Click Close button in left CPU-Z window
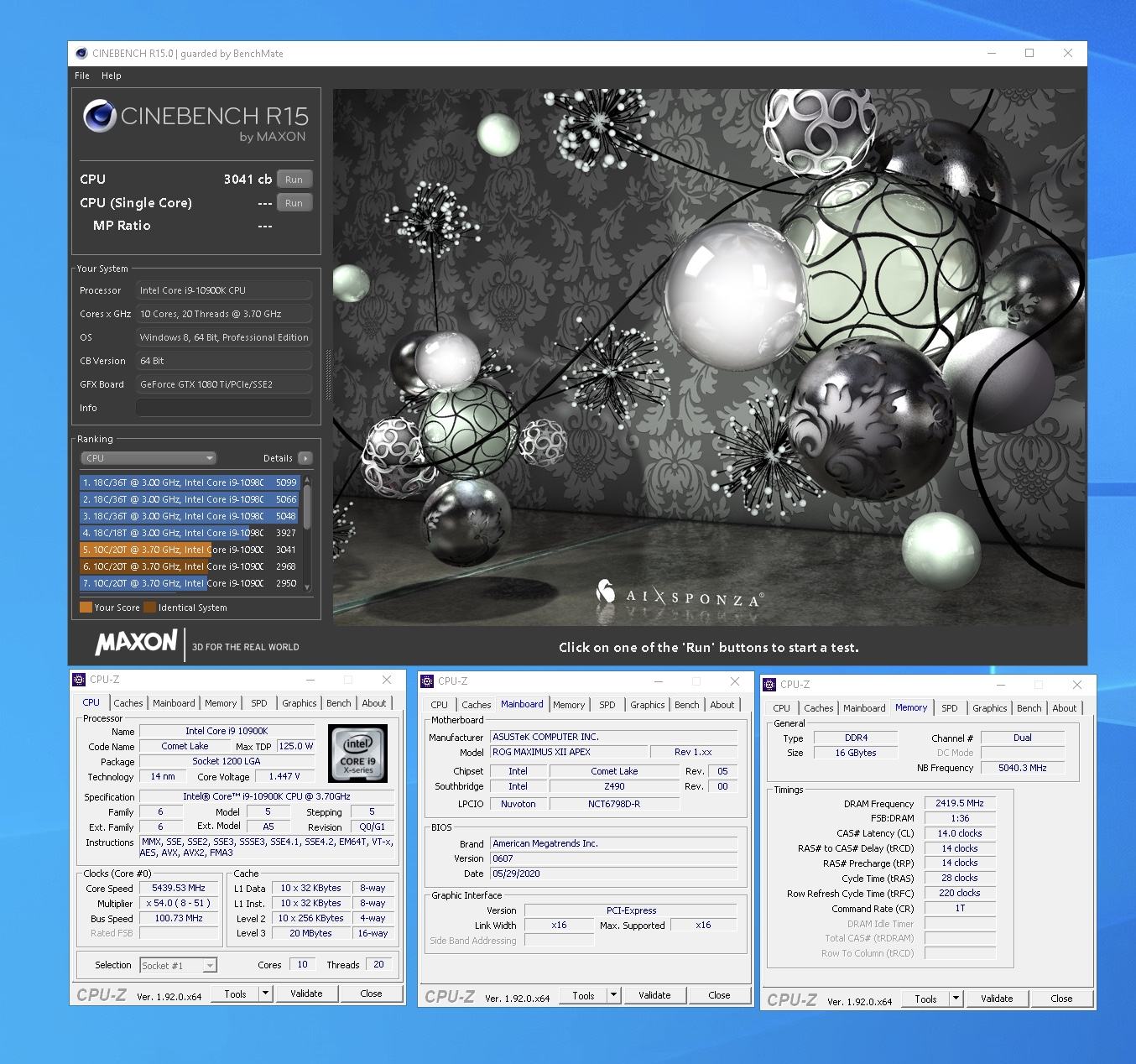 click(371, 994)
